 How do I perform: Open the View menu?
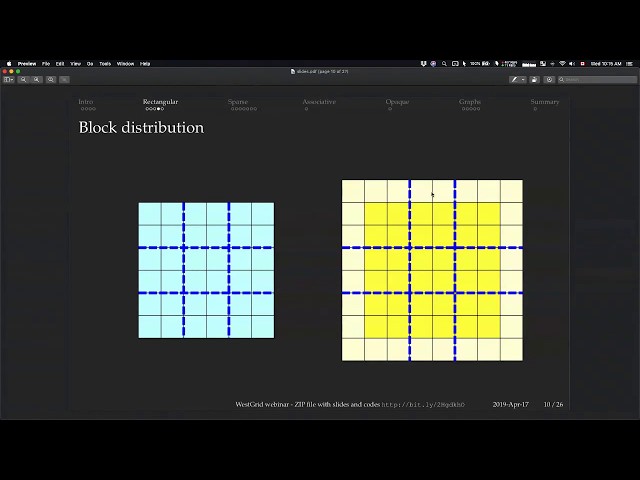tap(76, 64)
